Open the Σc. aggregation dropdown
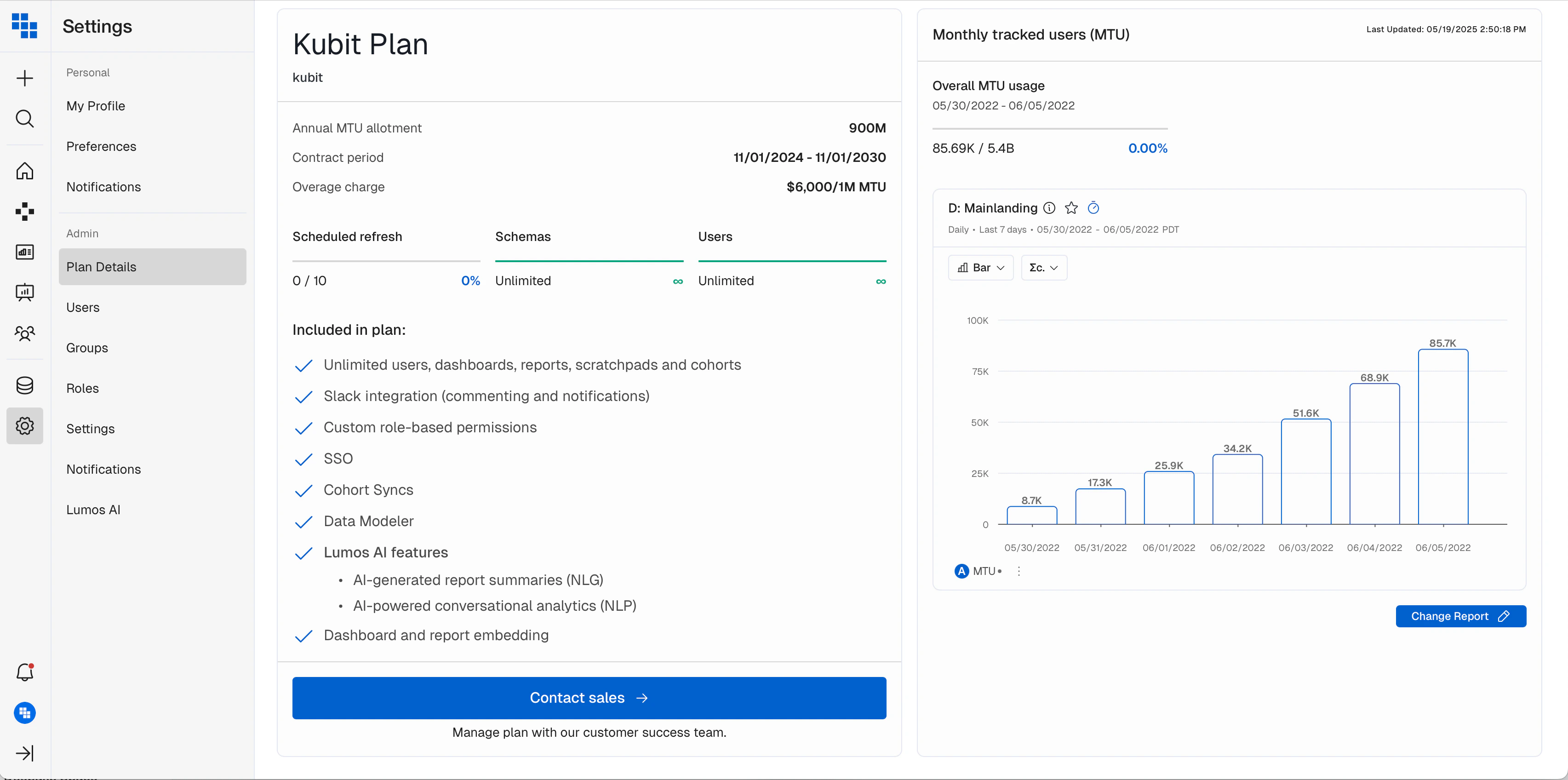 tap(1043, 268)
